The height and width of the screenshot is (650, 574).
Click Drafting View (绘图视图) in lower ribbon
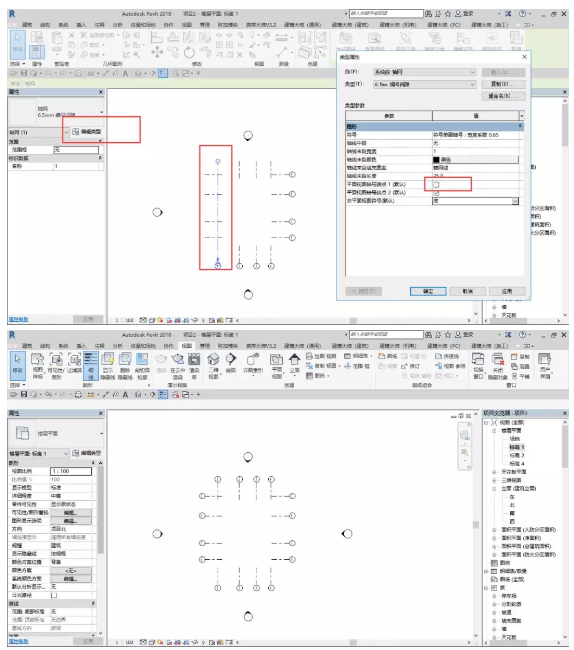point(321,356)
